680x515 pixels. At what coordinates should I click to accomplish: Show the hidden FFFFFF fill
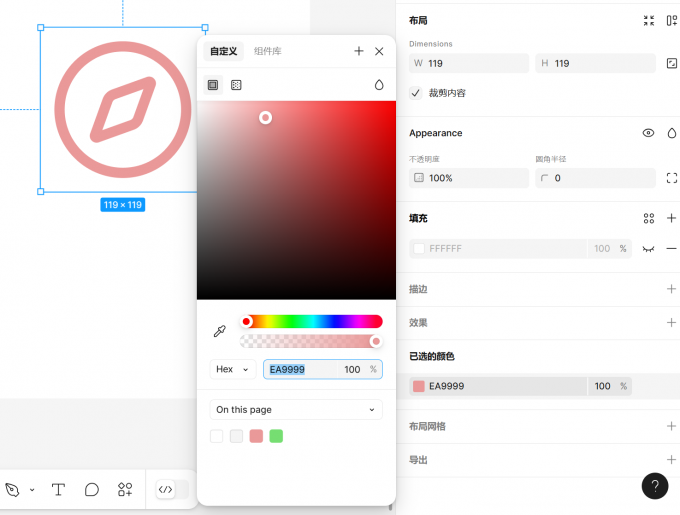(x=648, y=249)
